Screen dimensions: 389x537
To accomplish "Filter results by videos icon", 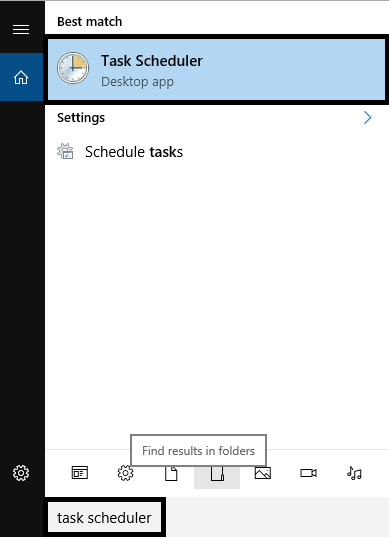I will (309, 473).
